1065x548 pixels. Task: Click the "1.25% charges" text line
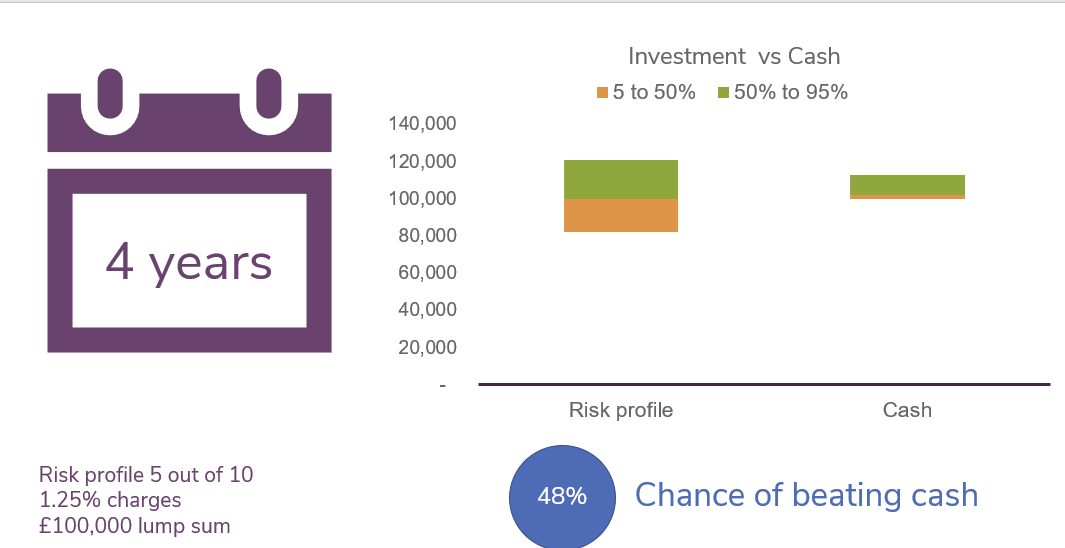pos(110,500)
